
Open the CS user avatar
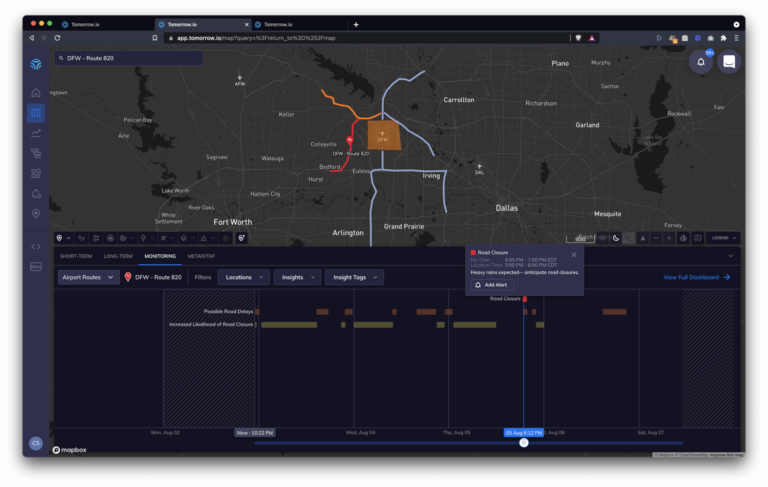point(36,443)
